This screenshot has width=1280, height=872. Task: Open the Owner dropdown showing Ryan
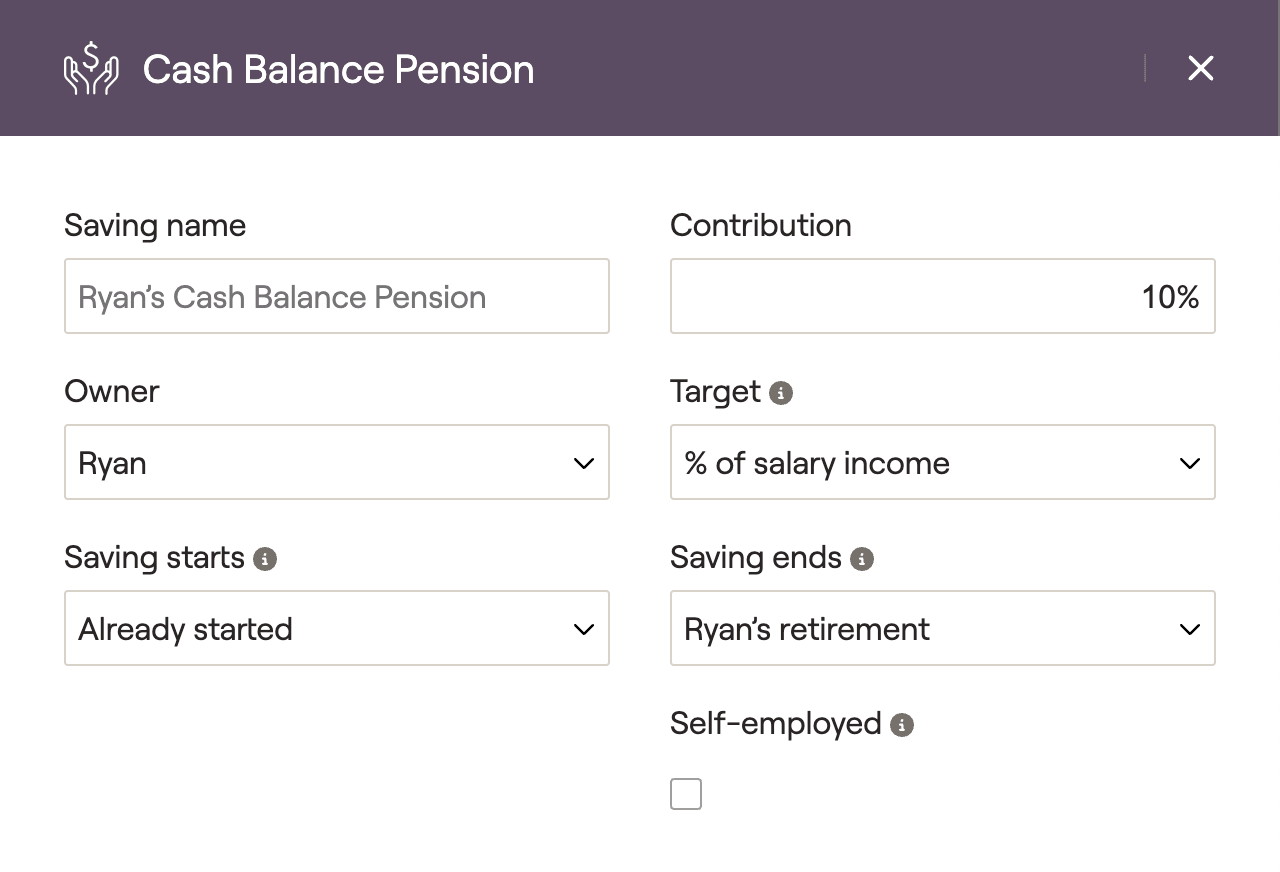coord(337,462)
